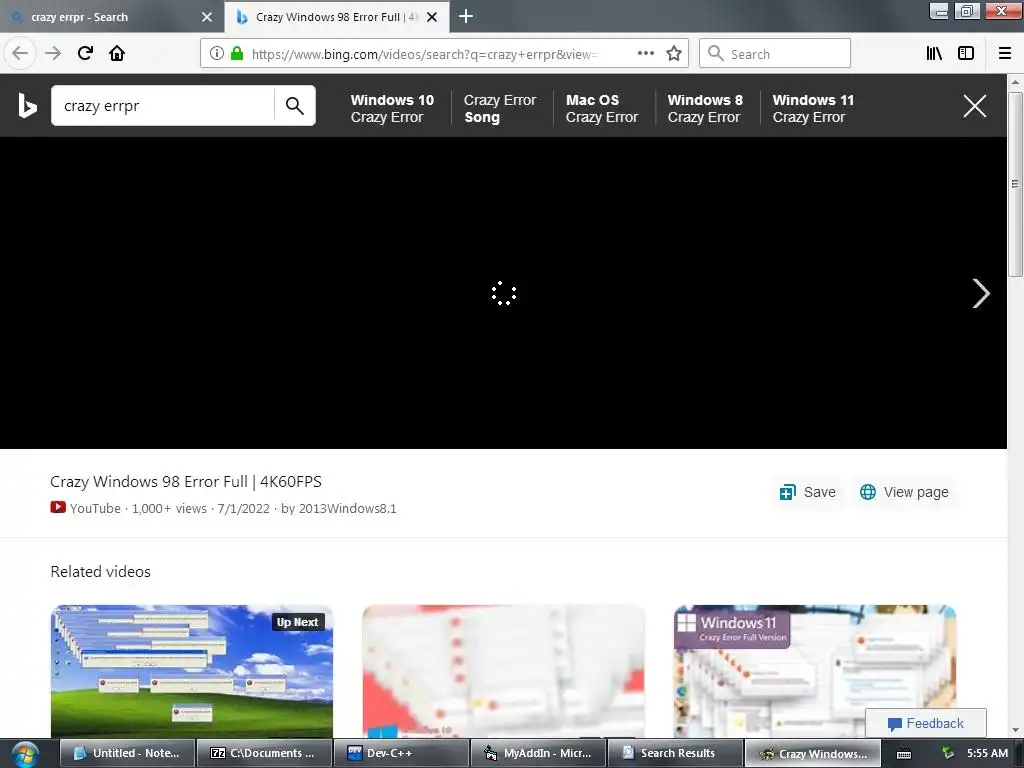The image size is (1024, 768).
Task: Switch to Untitled - Notepad taskbar button
Action: point(128,753)
